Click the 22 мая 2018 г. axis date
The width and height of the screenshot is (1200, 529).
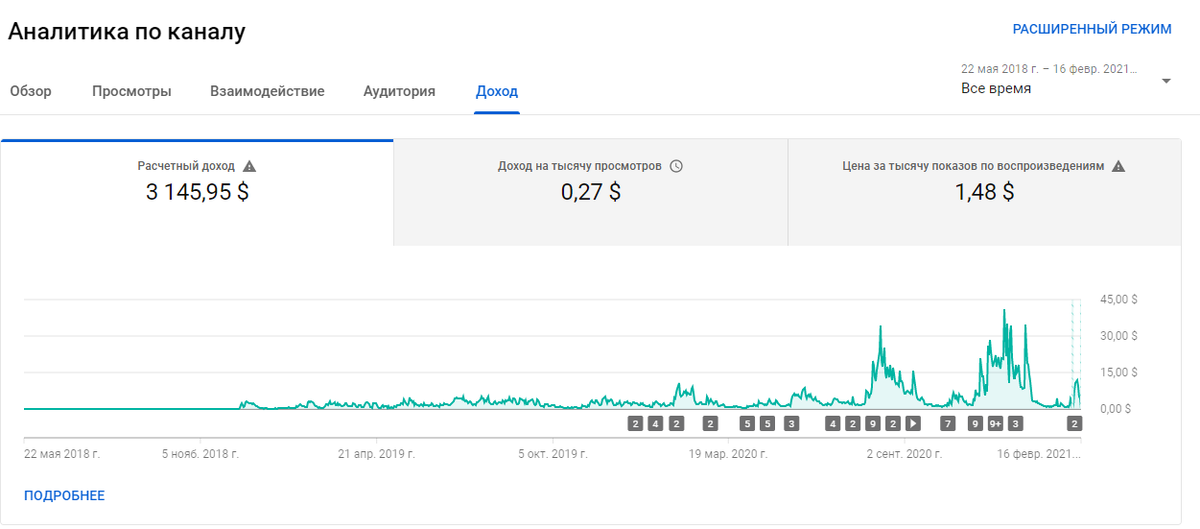(62, 453)
